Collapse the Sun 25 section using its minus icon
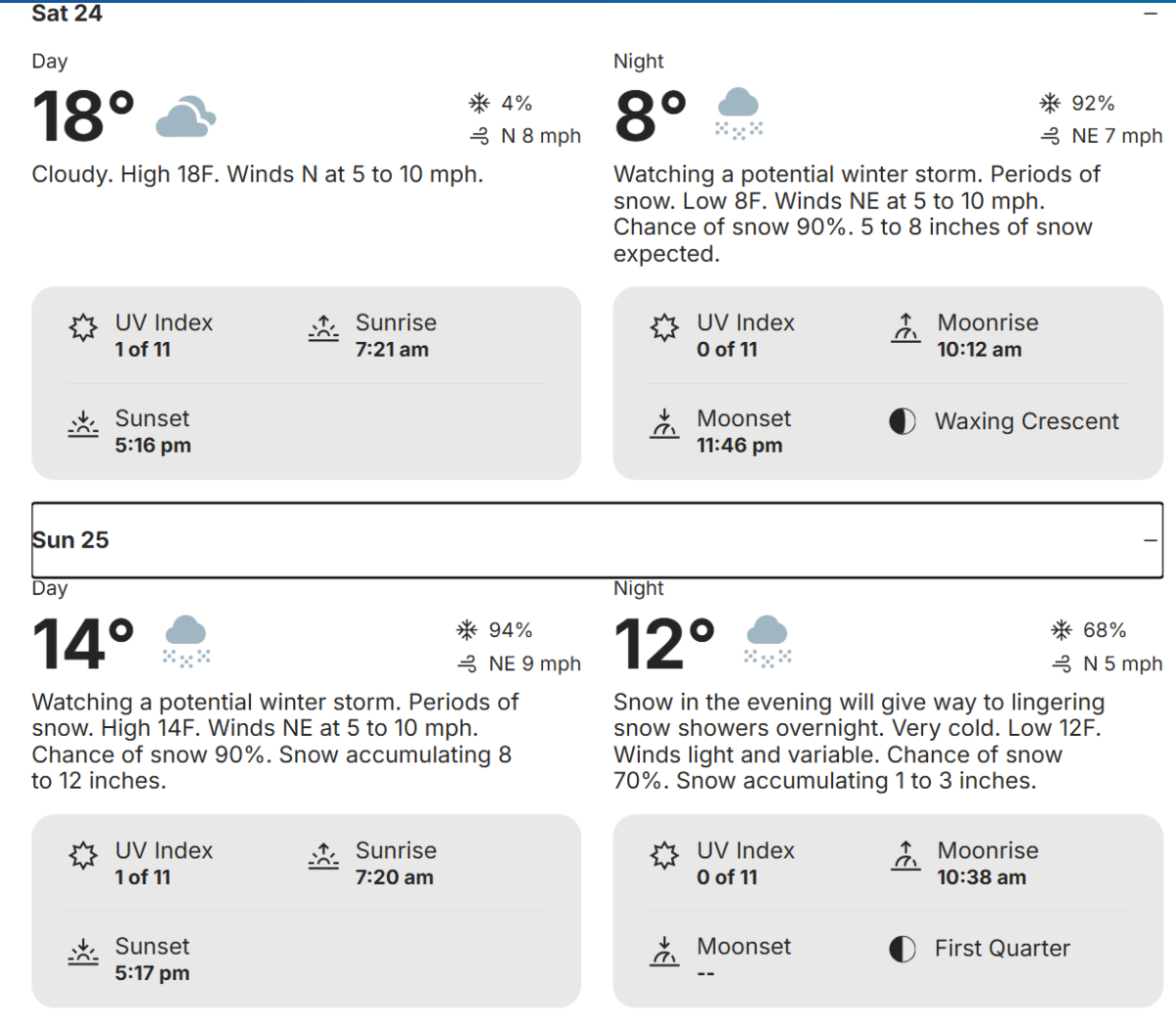Image resolution: width=1176 pixels, height=1027 pixels. coord(1151,540)
